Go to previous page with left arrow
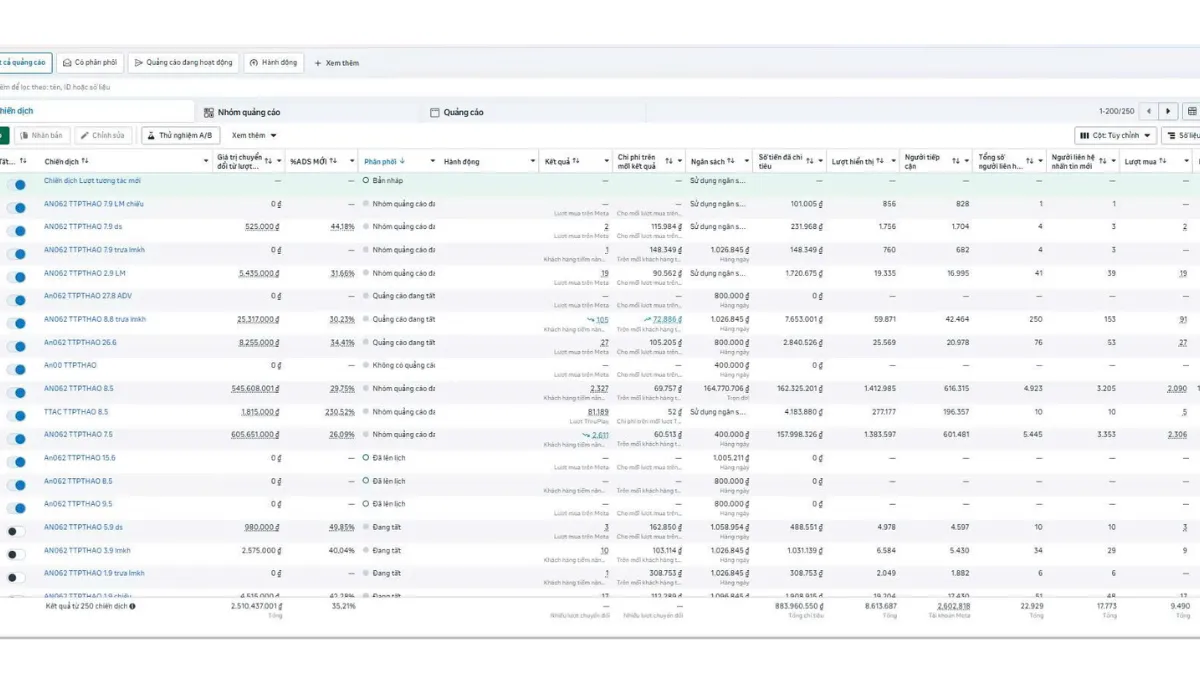Viewport: 1200px width, 675px height. coord(1149,111)
